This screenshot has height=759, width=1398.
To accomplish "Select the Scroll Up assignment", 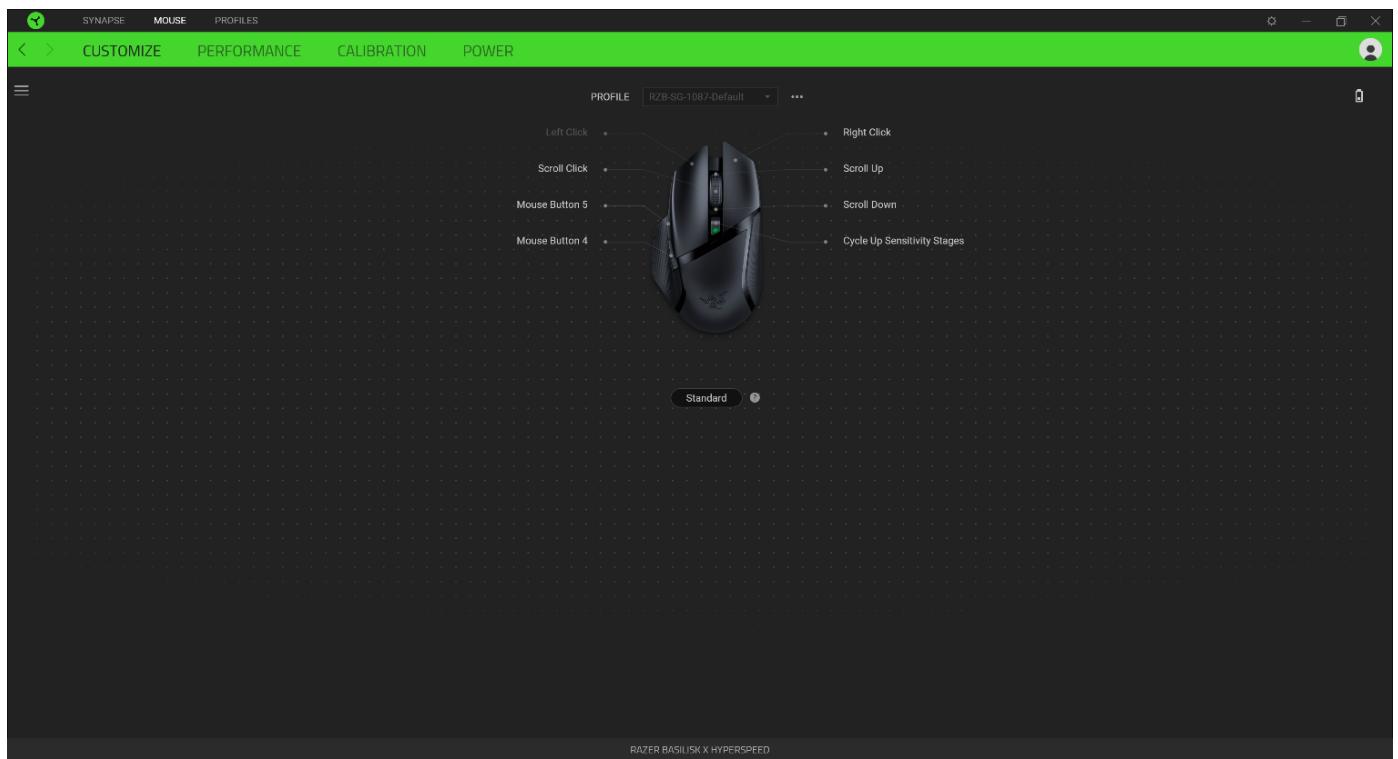I will [x=863, y=168].
